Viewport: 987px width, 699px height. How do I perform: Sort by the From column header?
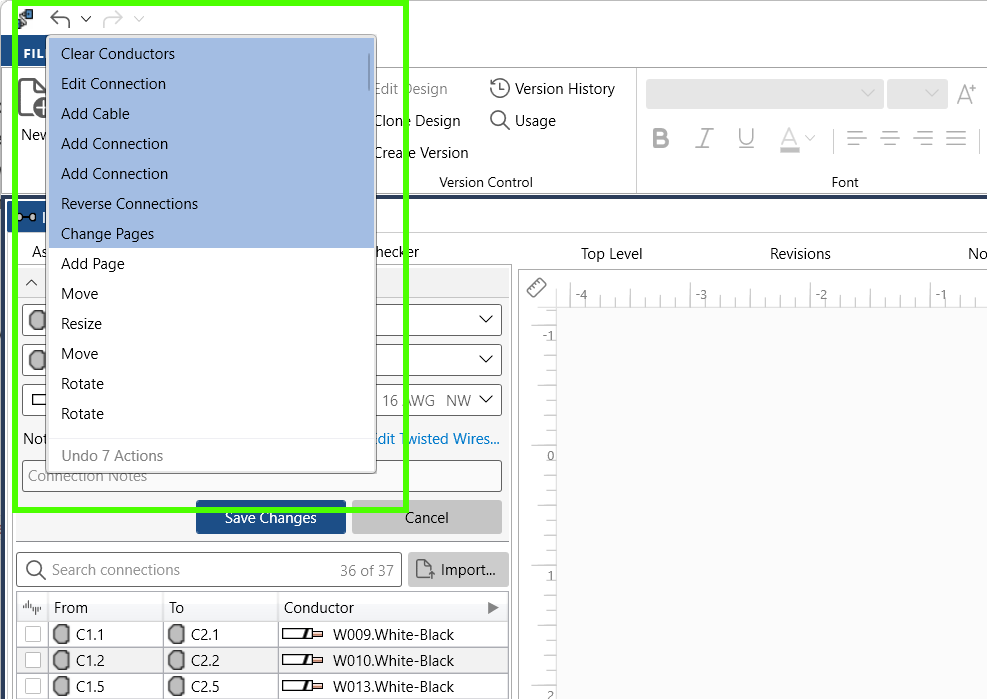click(x=106, y=608)
